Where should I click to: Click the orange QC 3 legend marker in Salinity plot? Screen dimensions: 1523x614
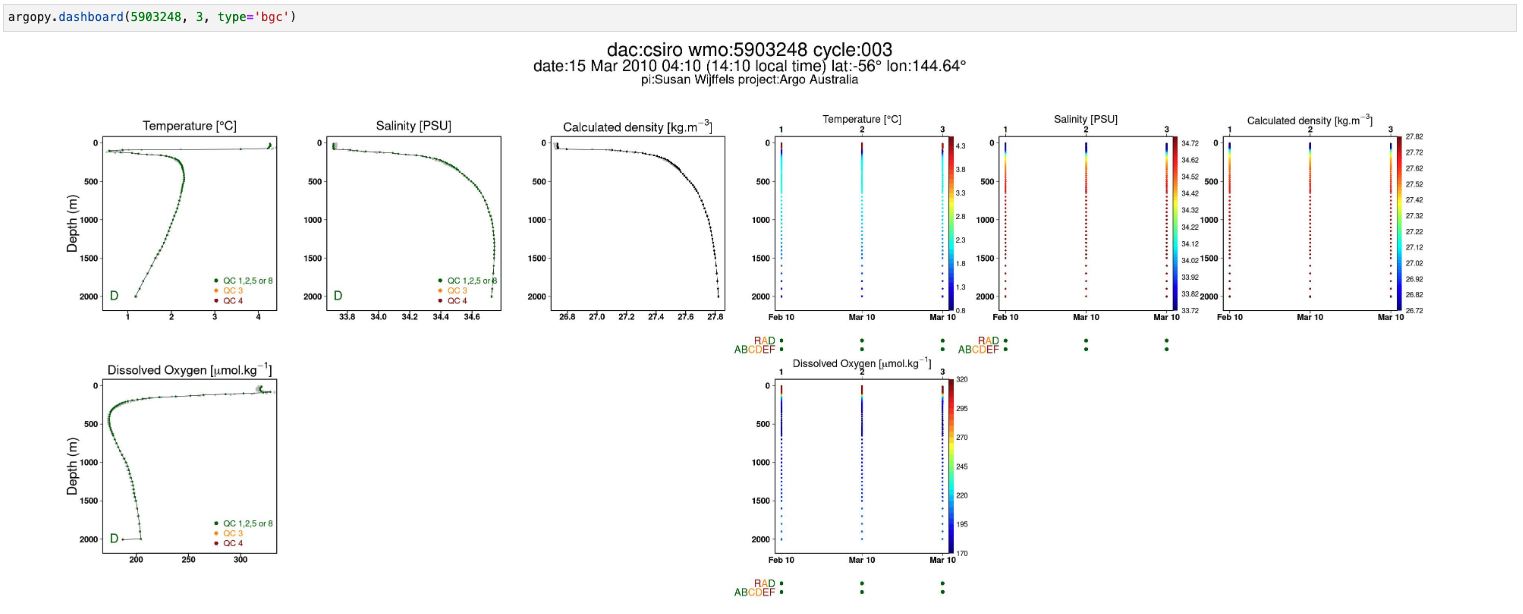pyautogui.click(x=440, y=290)
